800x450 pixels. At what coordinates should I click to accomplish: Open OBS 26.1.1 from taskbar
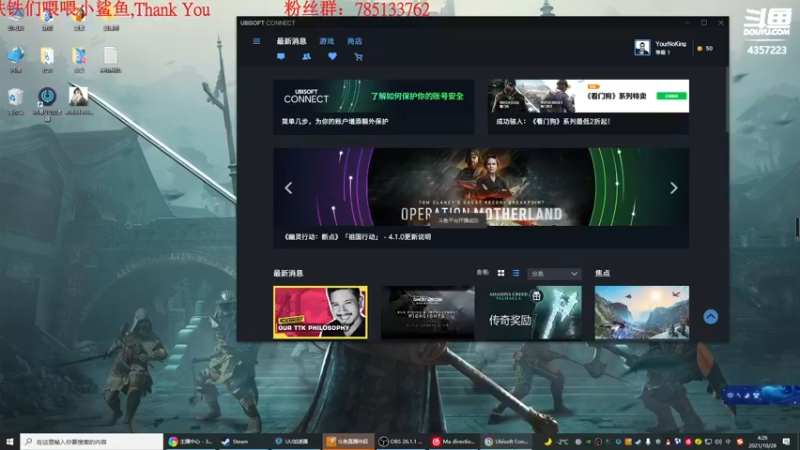tap(402, 441)
